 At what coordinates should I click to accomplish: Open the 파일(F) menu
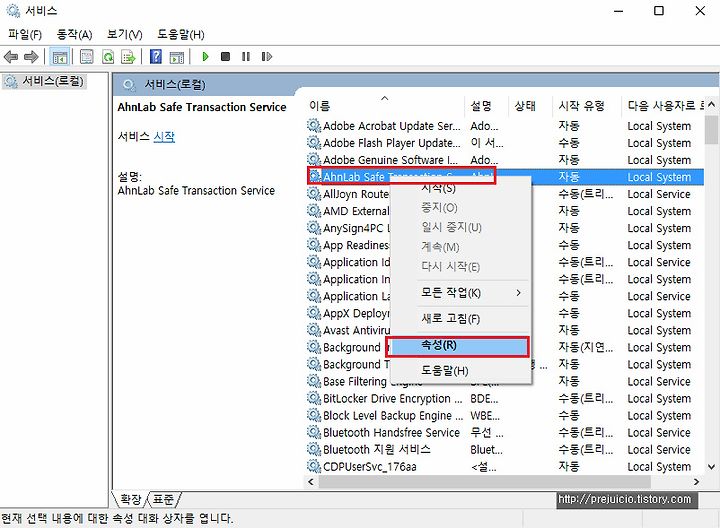(25, 34)
